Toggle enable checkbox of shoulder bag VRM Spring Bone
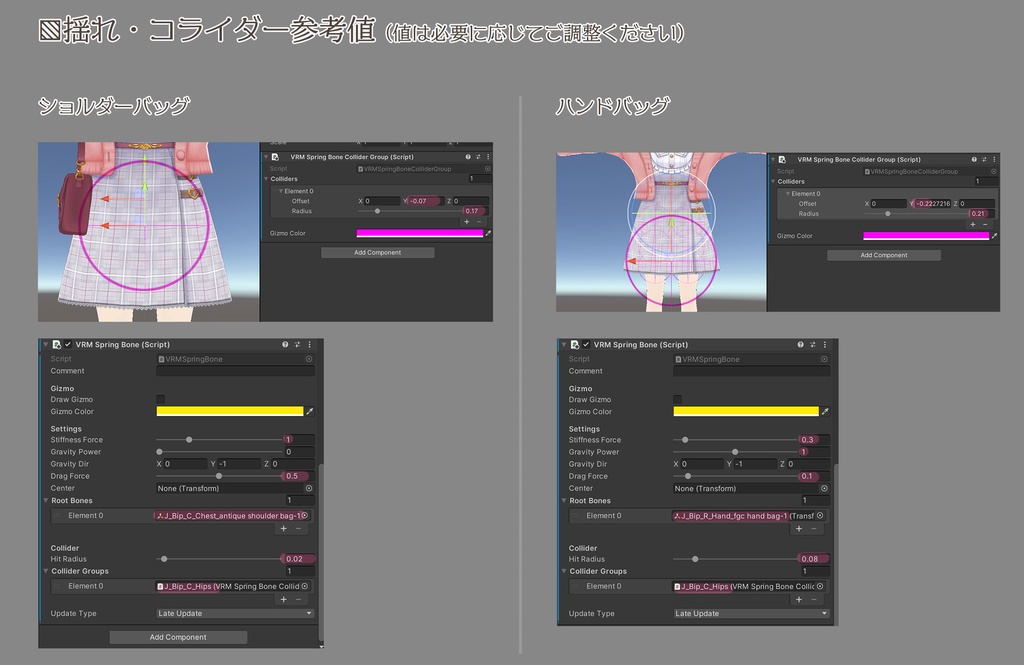 (x=68, y=344)
